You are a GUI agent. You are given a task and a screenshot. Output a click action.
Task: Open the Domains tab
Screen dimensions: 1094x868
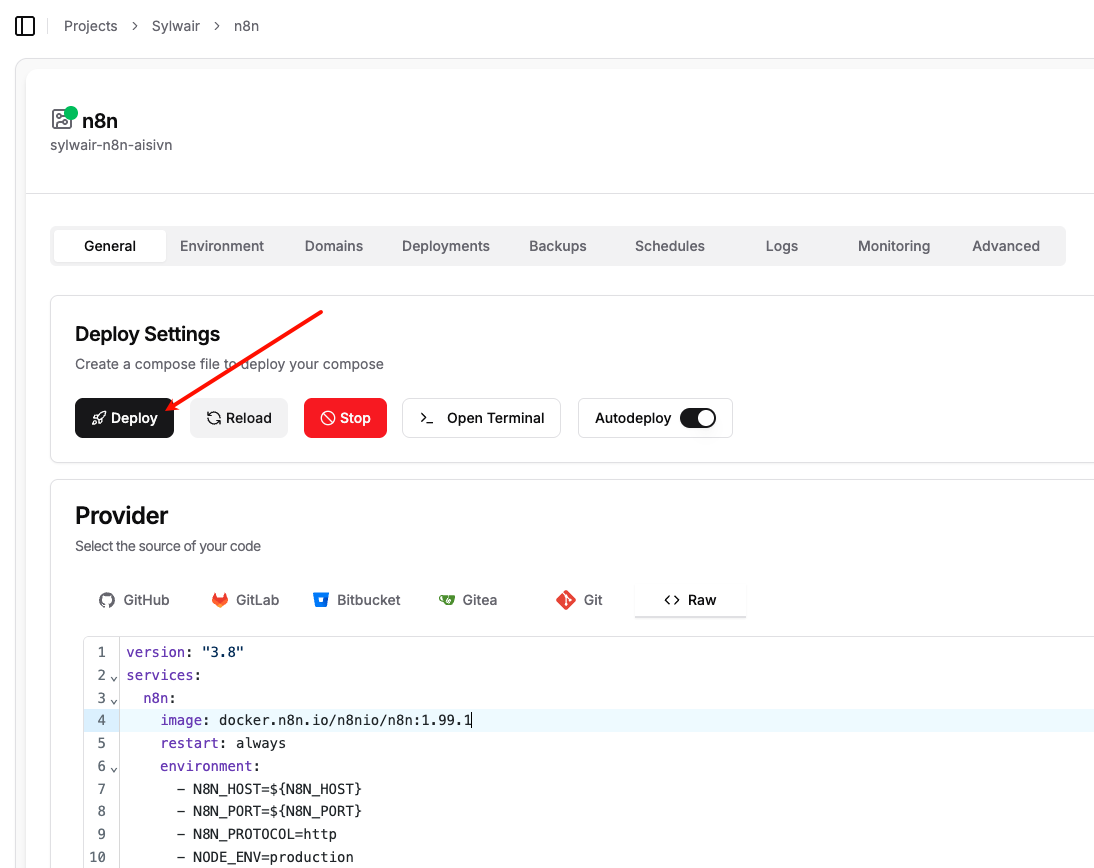pyautogui.click(x=334, y=246)
